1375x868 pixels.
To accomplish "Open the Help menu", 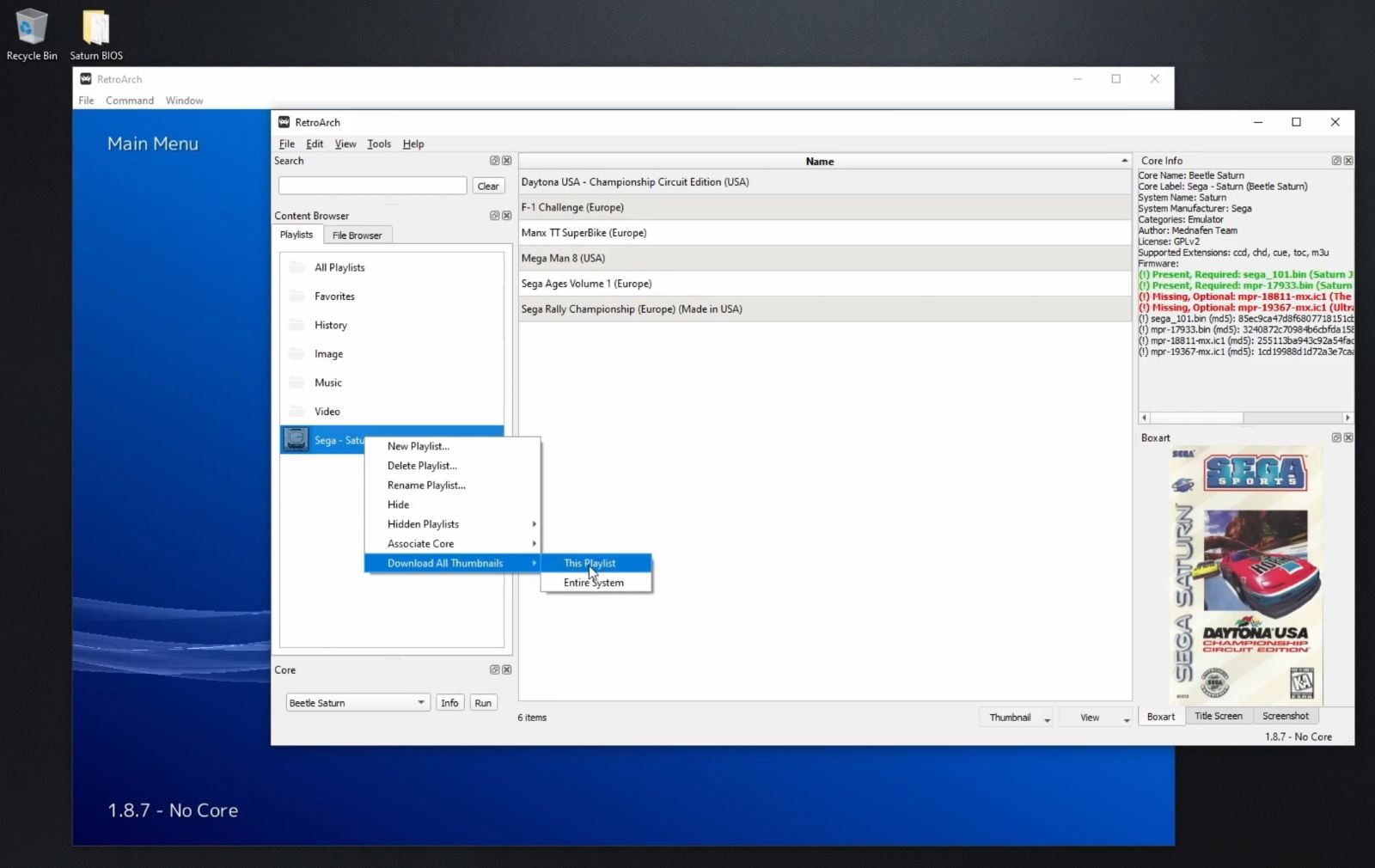I will (413, 144).
